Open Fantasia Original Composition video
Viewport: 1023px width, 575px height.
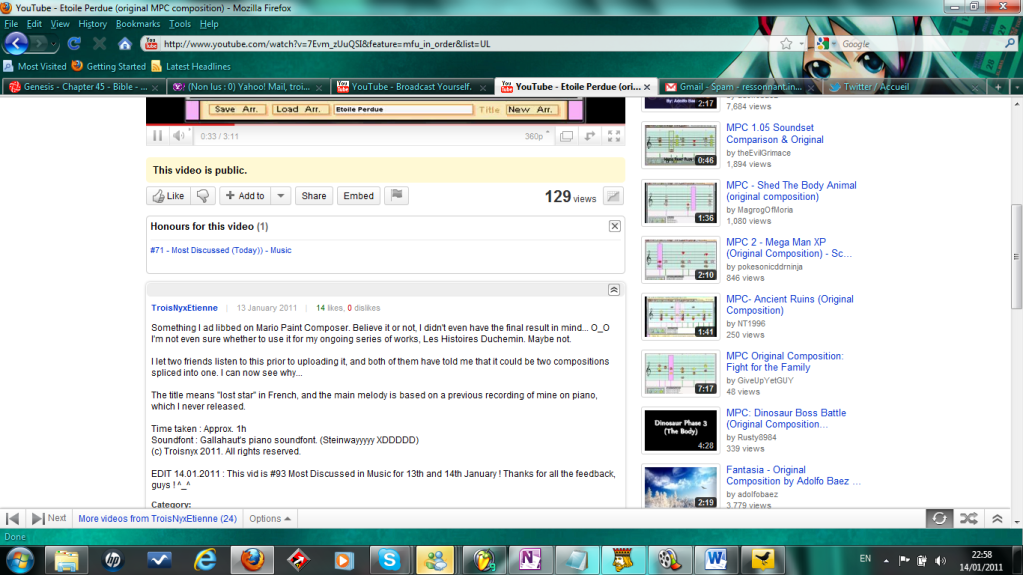pyautogui.click(x=793, y=475)
